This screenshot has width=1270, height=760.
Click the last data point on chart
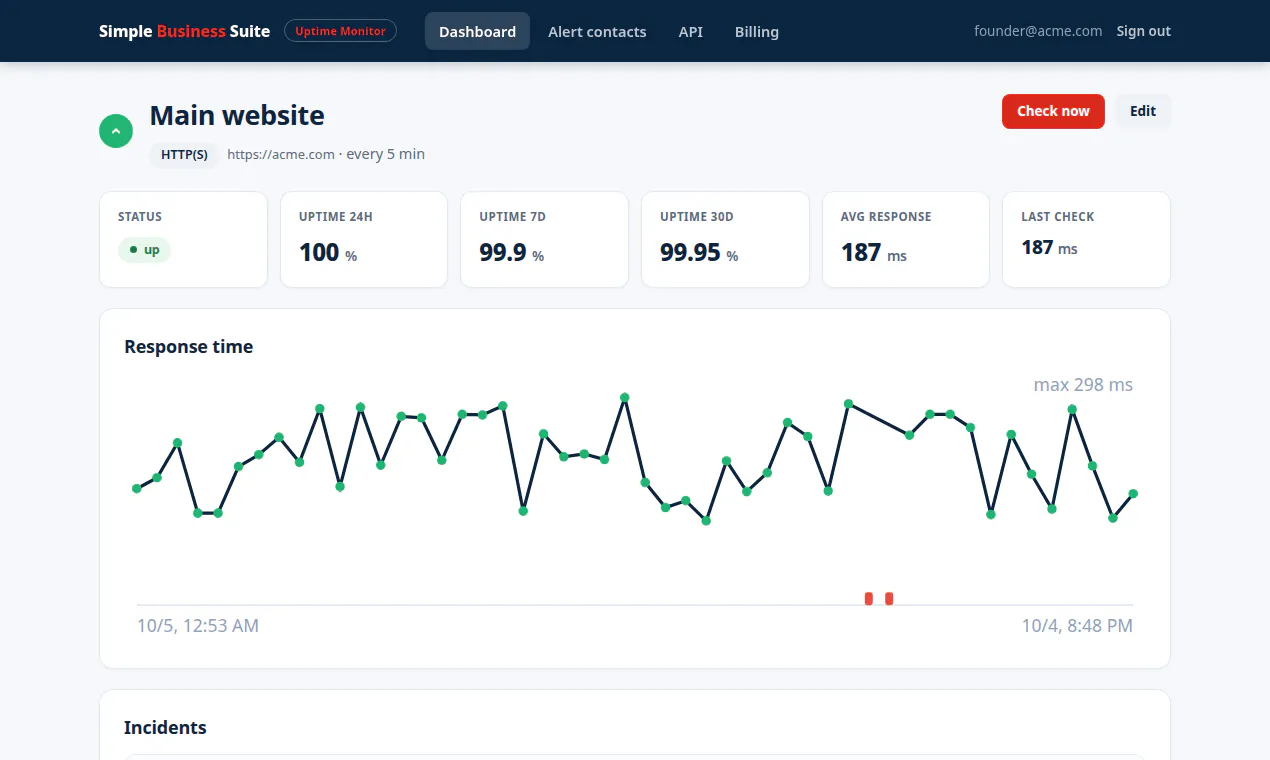tap(1133, 493)
